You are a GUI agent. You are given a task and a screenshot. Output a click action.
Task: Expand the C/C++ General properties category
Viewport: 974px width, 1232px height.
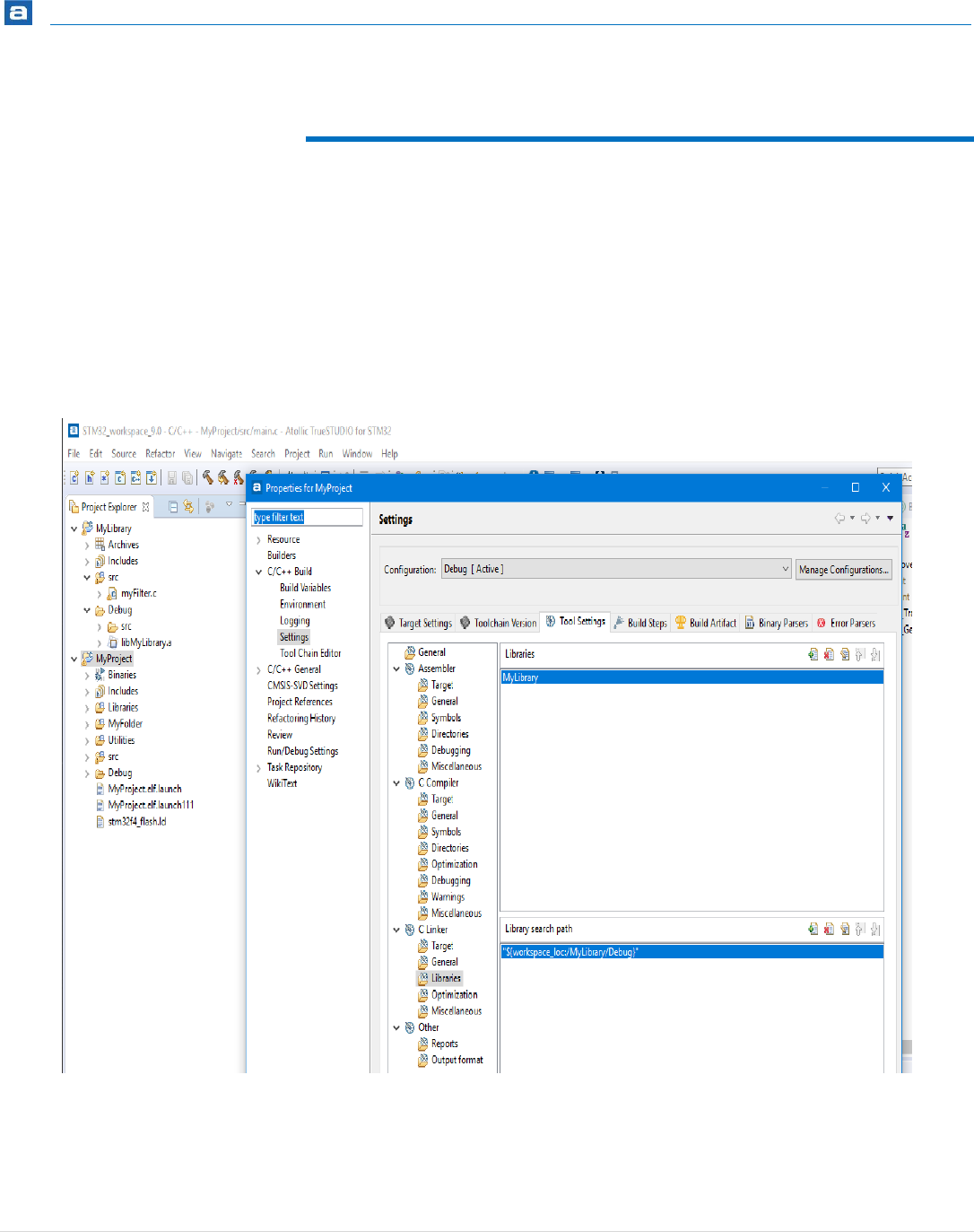pyautogui.click(x=258, y=669)
